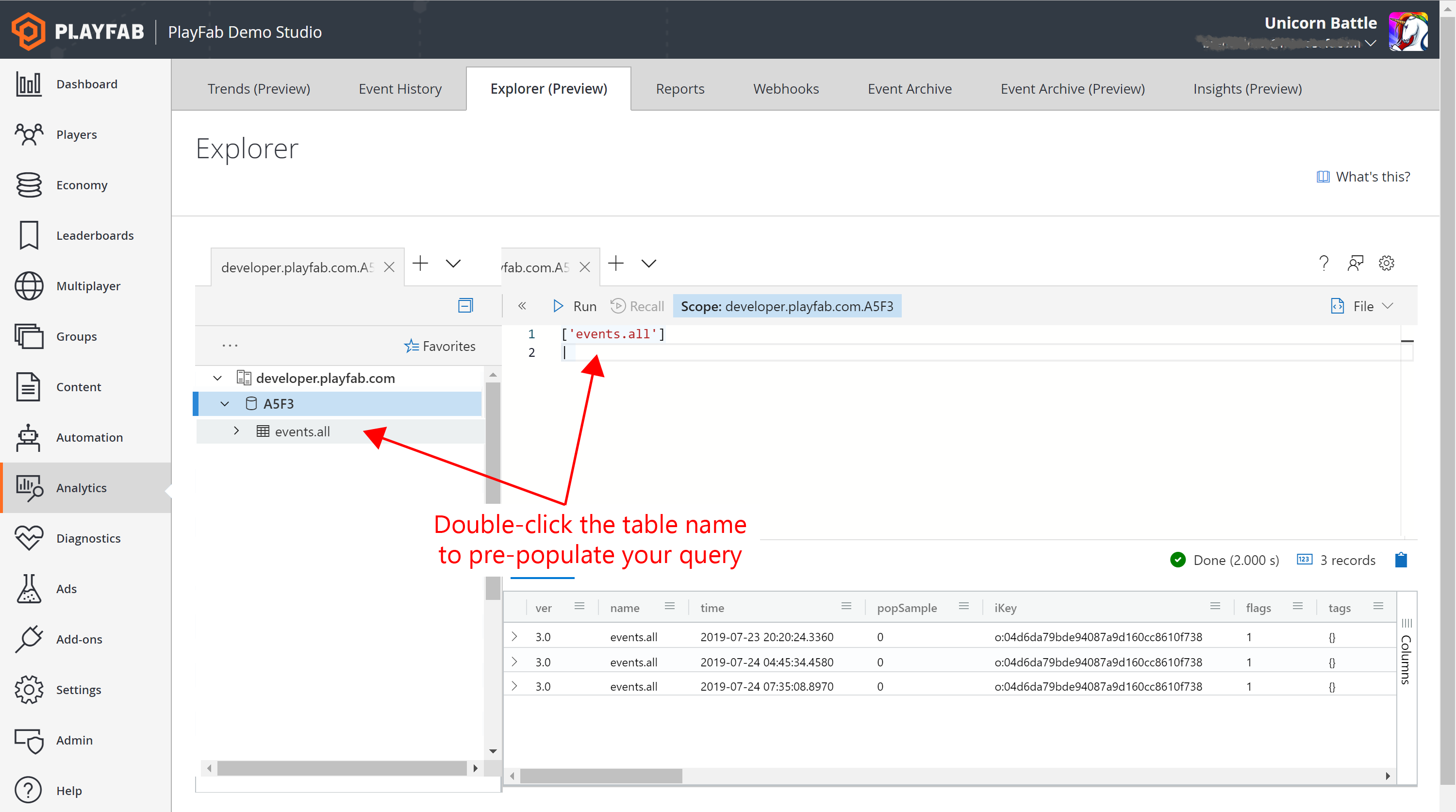This screenshot has height=812, width=1456.
Task: Click the Scope: developer.playfab.com.A5F3 button
Action: tap(787, 306)
